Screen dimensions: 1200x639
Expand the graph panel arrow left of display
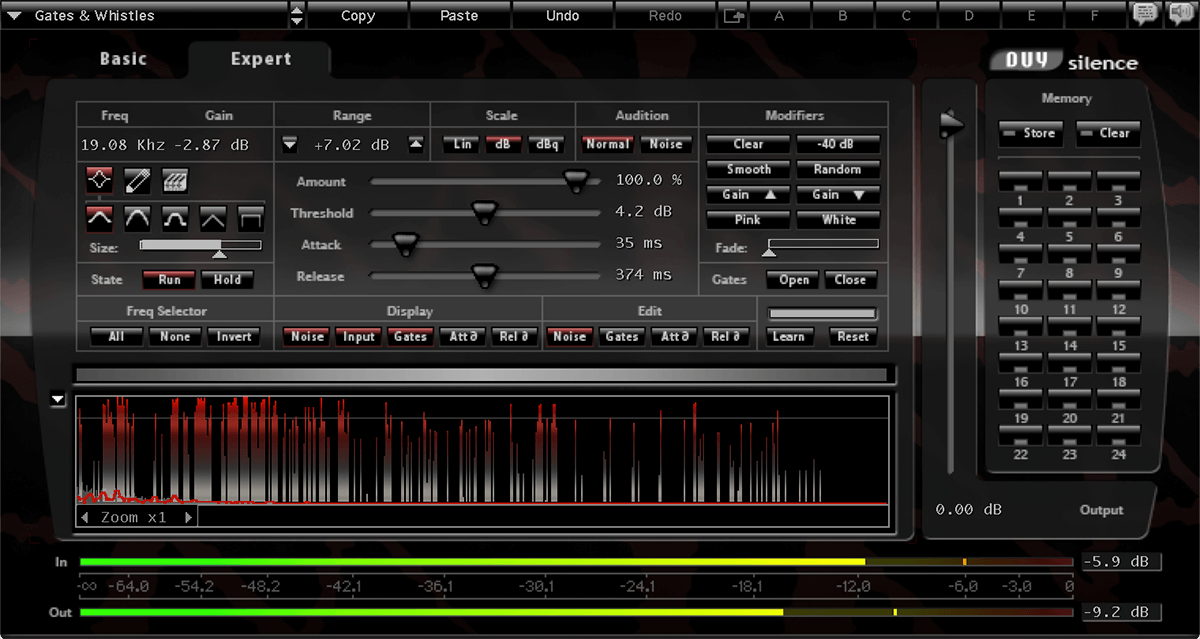58,400
